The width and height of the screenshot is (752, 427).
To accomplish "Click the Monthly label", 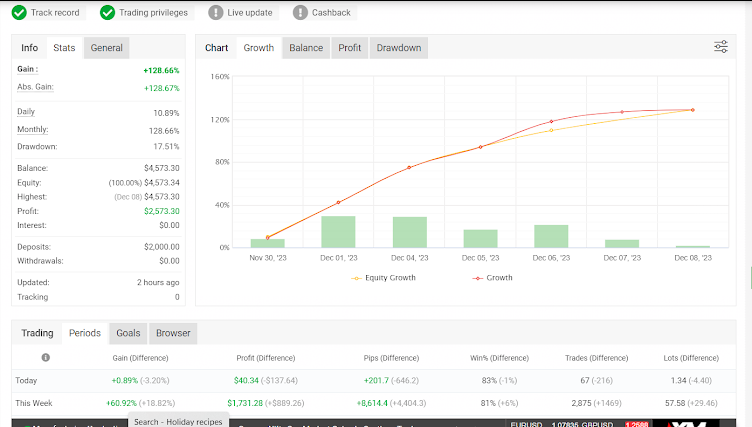I will pyautogui.click(x=33, y=130).
